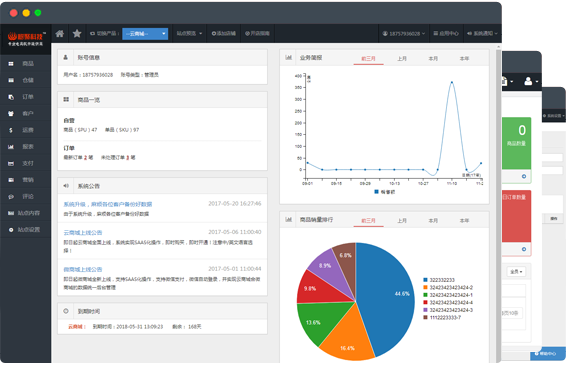This screenshot has height=365, width=569.
Task: Click the 添加店铺 top bar button
Action: 224,33
